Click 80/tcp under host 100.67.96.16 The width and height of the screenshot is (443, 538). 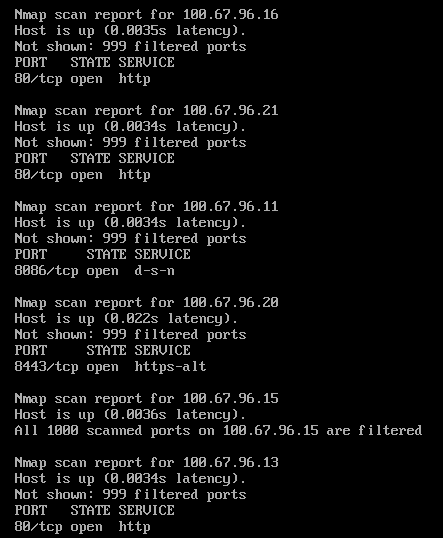pyautogui.click(x=38, y=79)
